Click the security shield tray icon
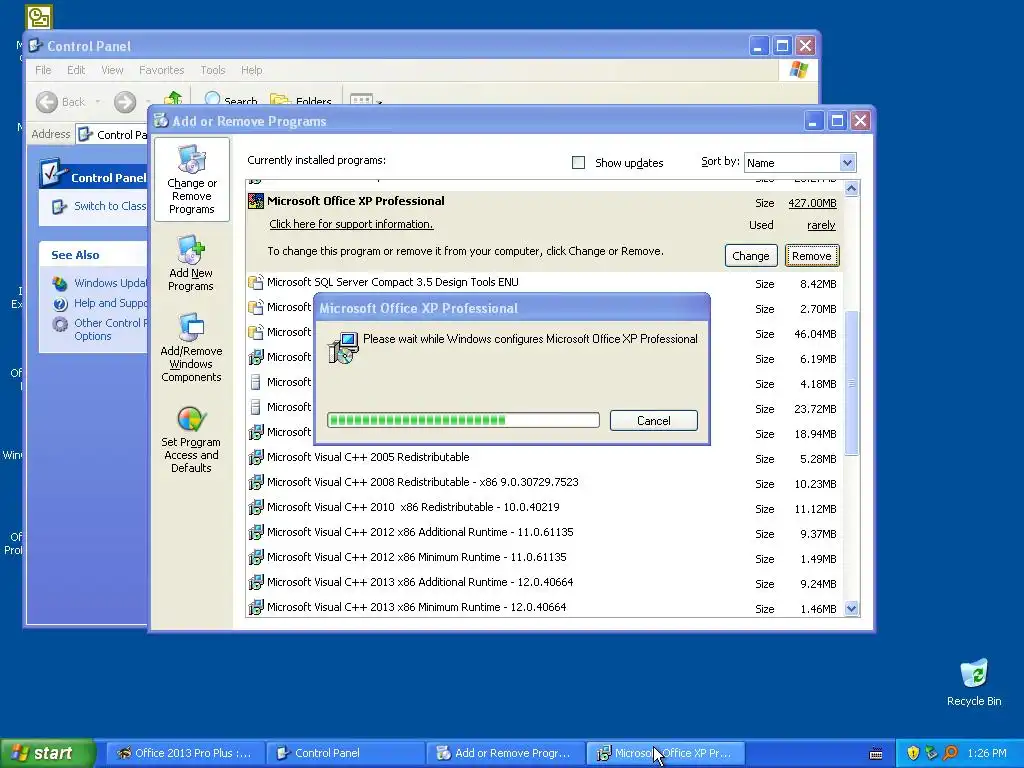The image size is (1024, 768). coord(913,753)
